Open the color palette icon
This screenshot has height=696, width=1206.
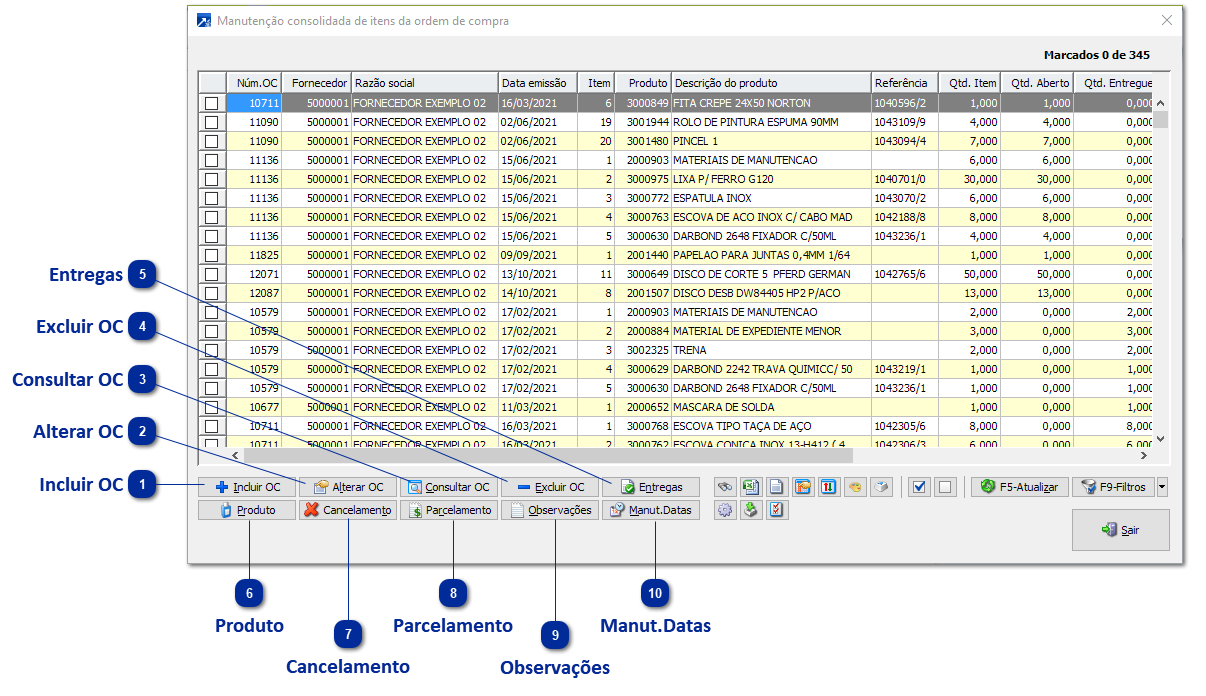click(x=855, y=487)
